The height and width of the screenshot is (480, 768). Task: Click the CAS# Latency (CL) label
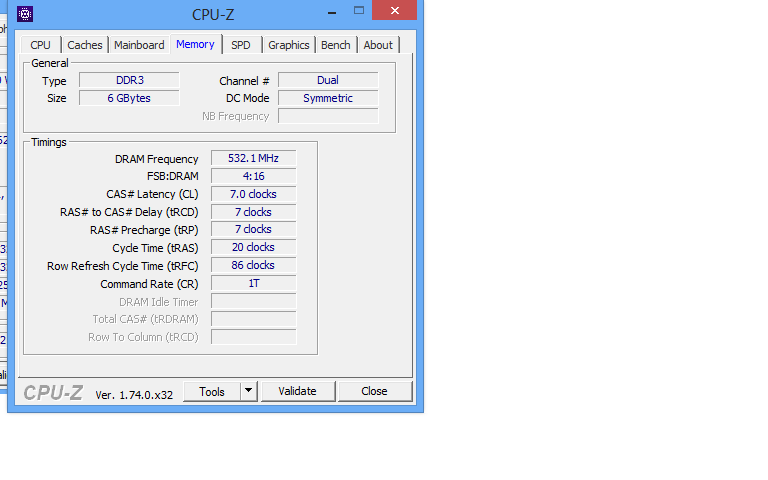[x=152, y=194]
